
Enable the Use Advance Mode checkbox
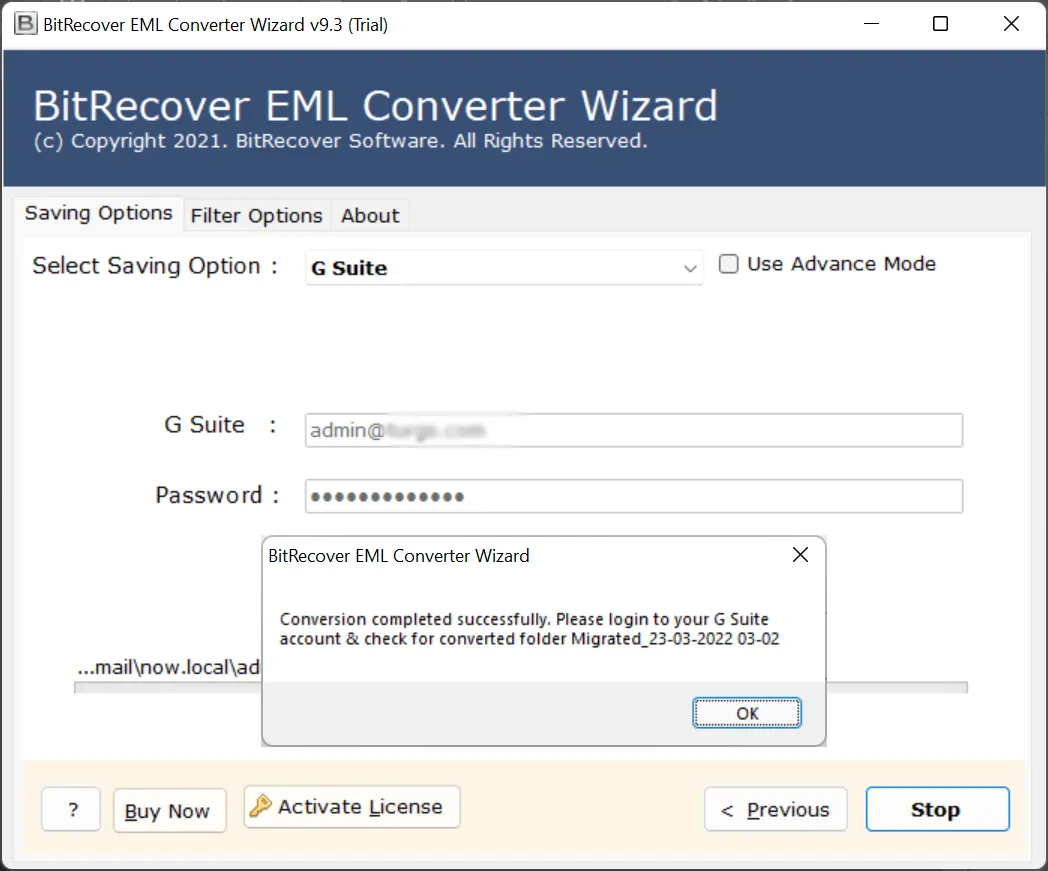coord(729,265)
